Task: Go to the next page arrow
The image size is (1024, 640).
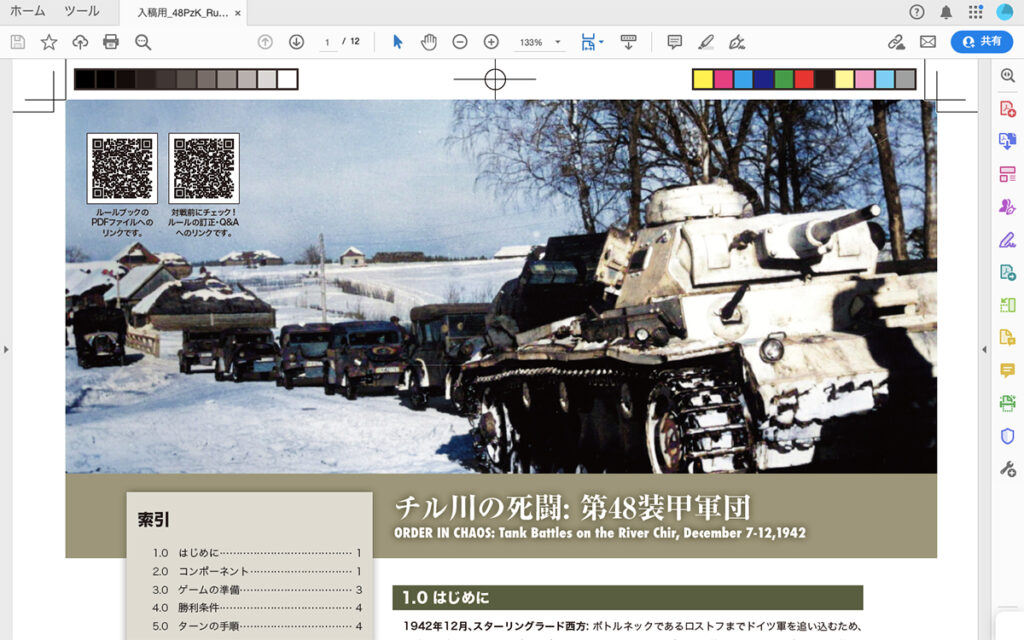Action: click(296, 42)
